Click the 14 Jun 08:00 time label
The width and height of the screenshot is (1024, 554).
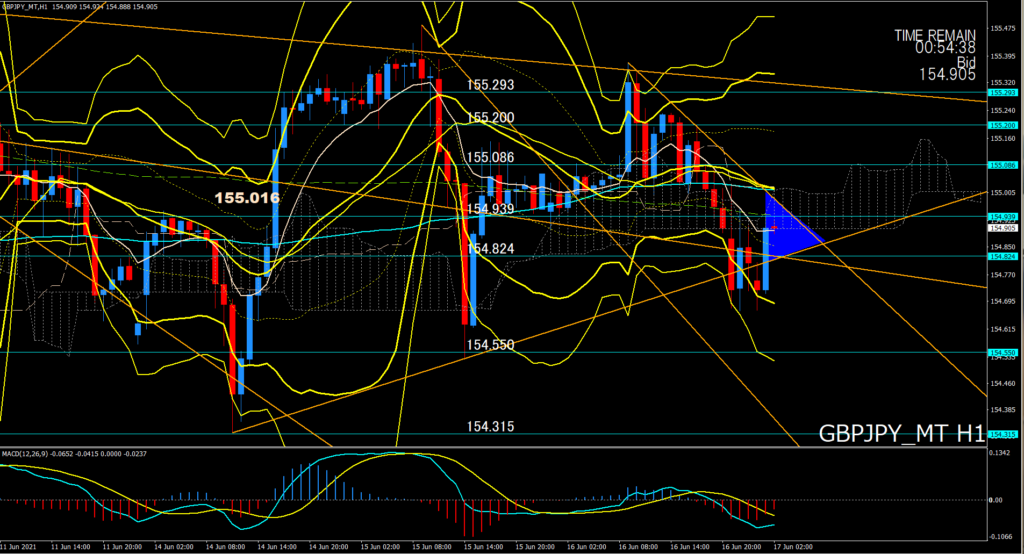pyautogui.click(x=225, y=547)
